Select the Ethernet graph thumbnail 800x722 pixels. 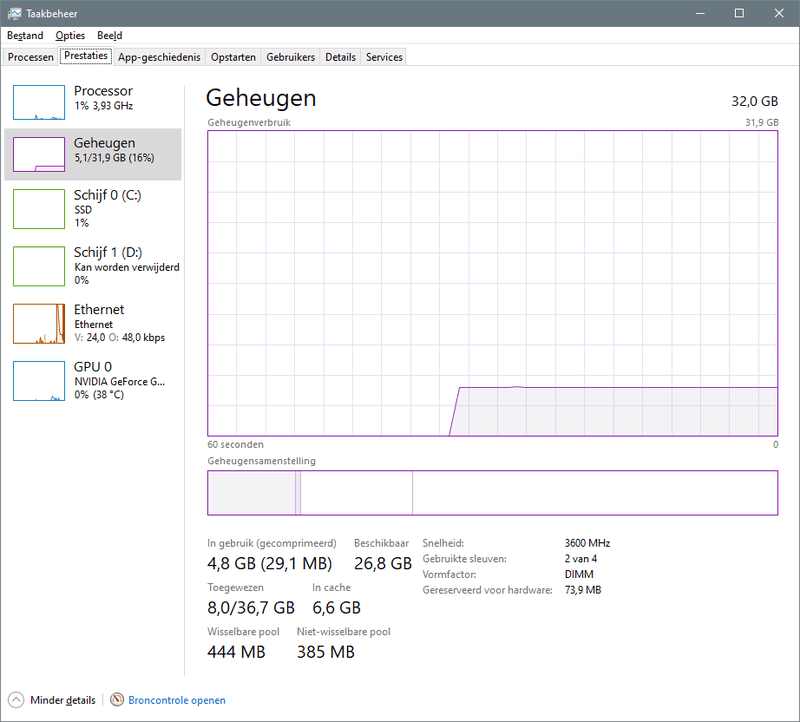pyautogui.click(x=39, y=323)
